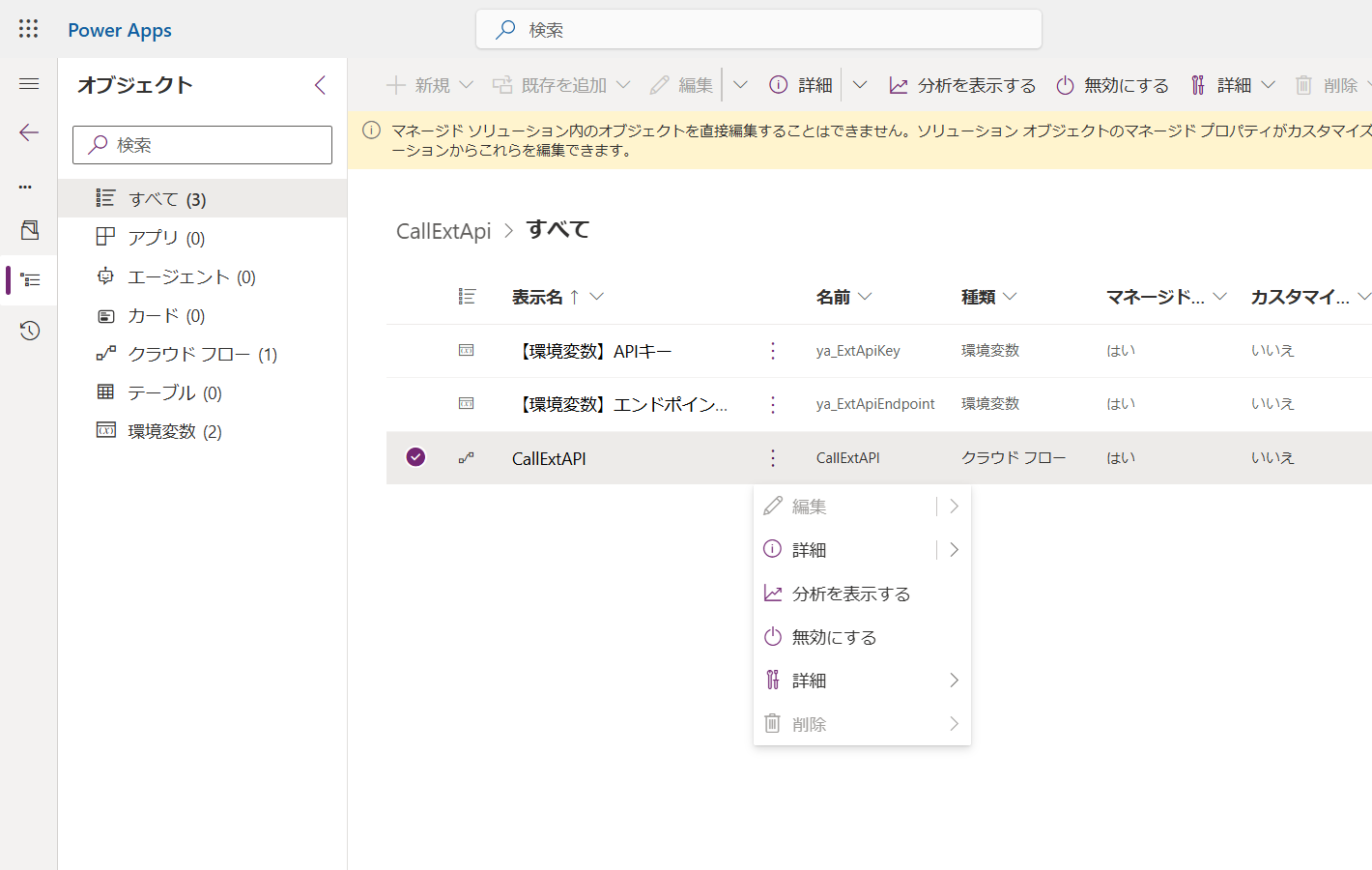Viewport: 1372px width, 870px height.
Task: Click the info 詳細 toolbar button
Action: [x=801, y=85]
